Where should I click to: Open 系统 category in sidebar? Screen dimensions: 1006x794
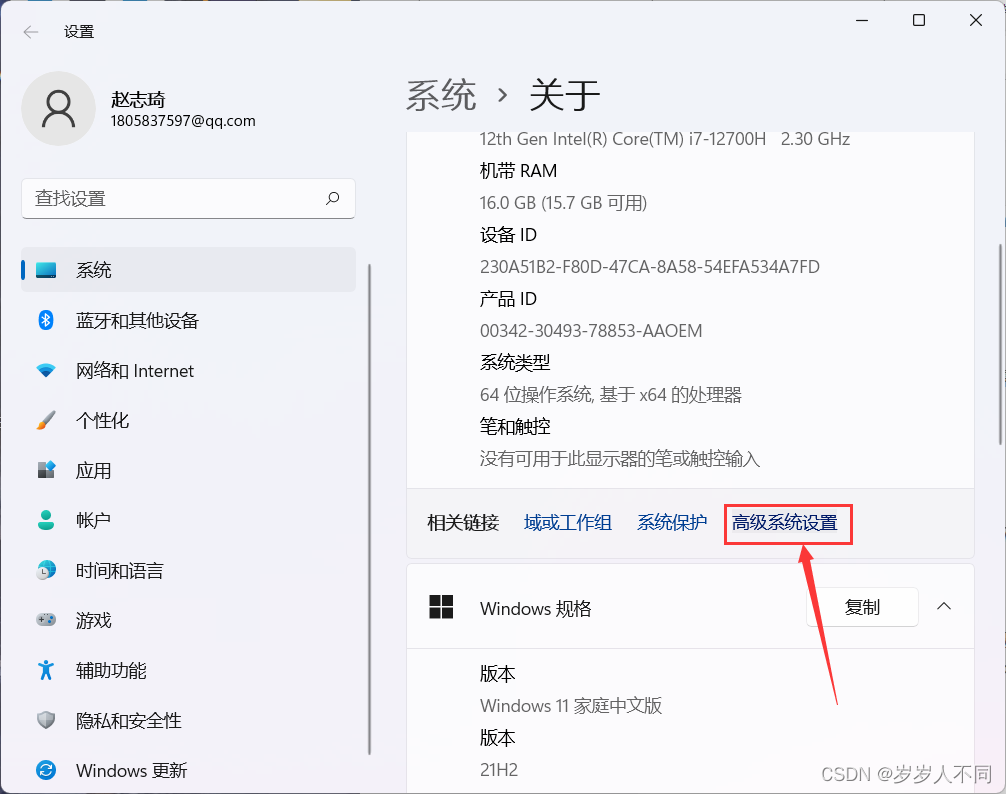point(189,270)
